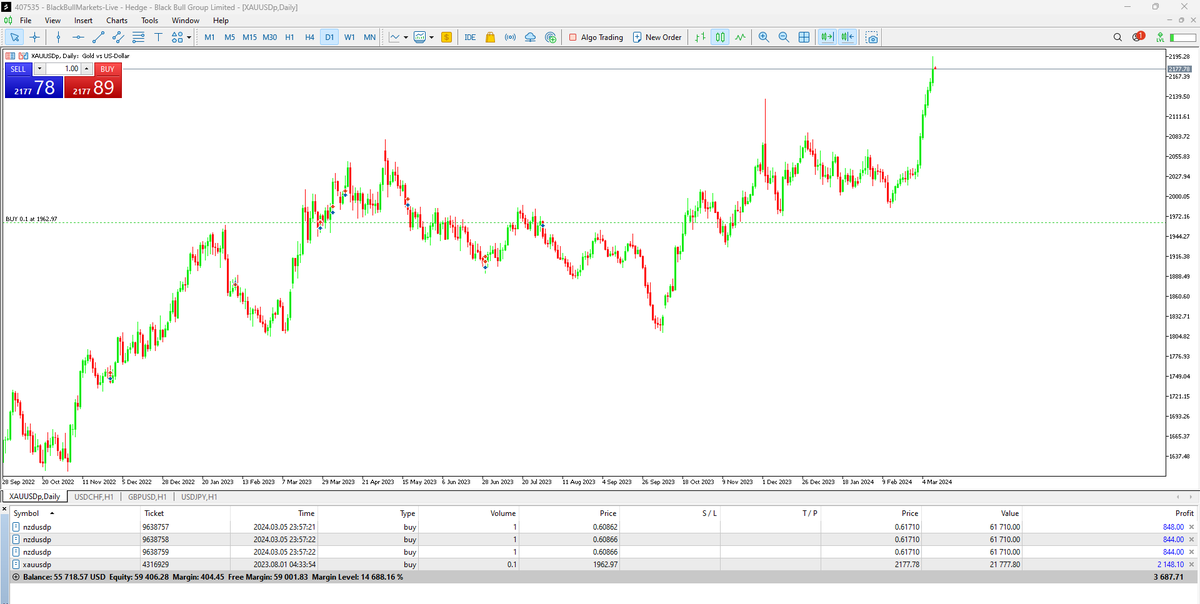Open the Signals broadcast icon
Image resolution: width=1200 pixels, height=604 pixels.
(x=510, y=37)
